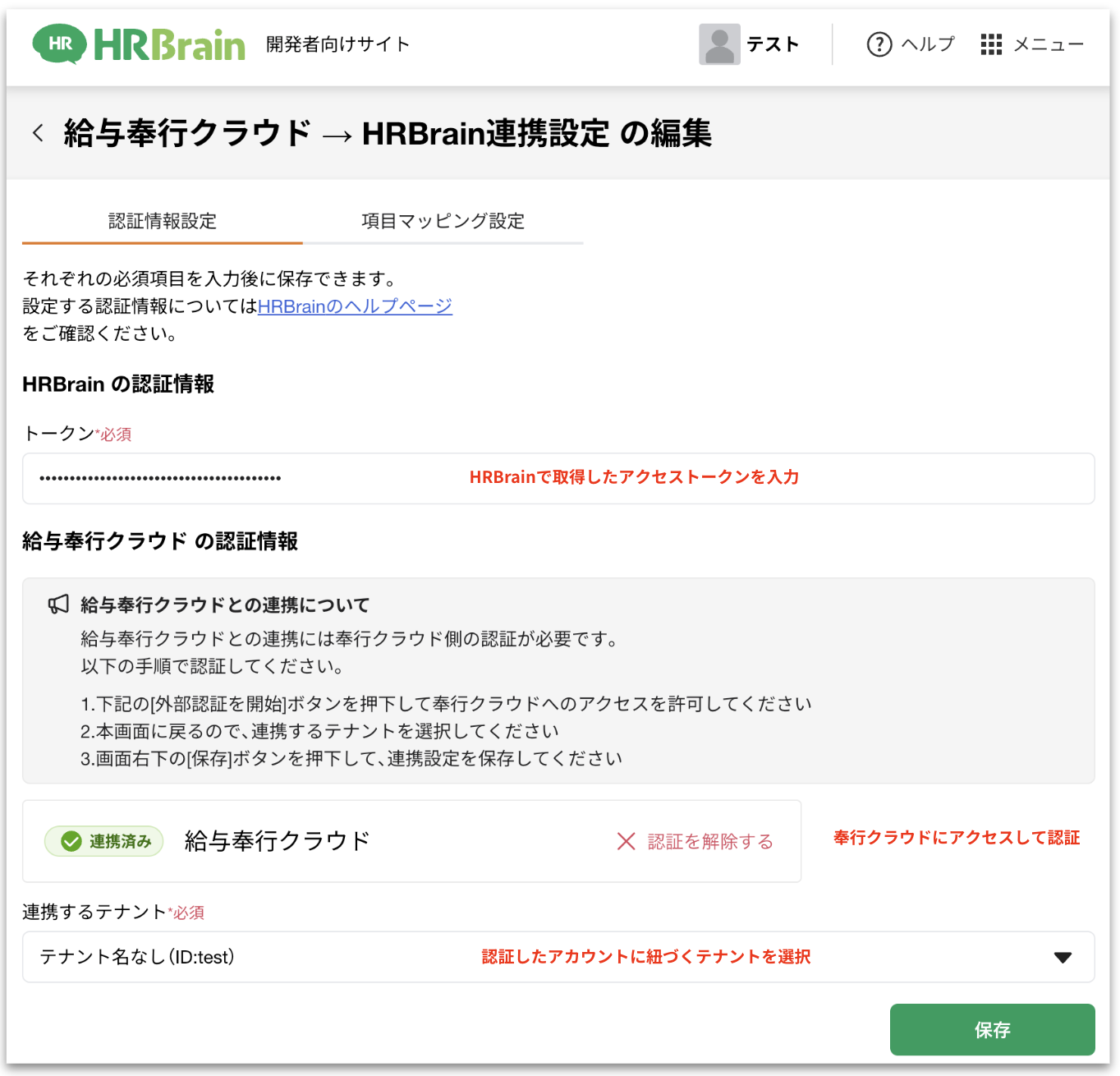Expand the 連携するテナント dropdown arrow

[x=1063, y=958]
